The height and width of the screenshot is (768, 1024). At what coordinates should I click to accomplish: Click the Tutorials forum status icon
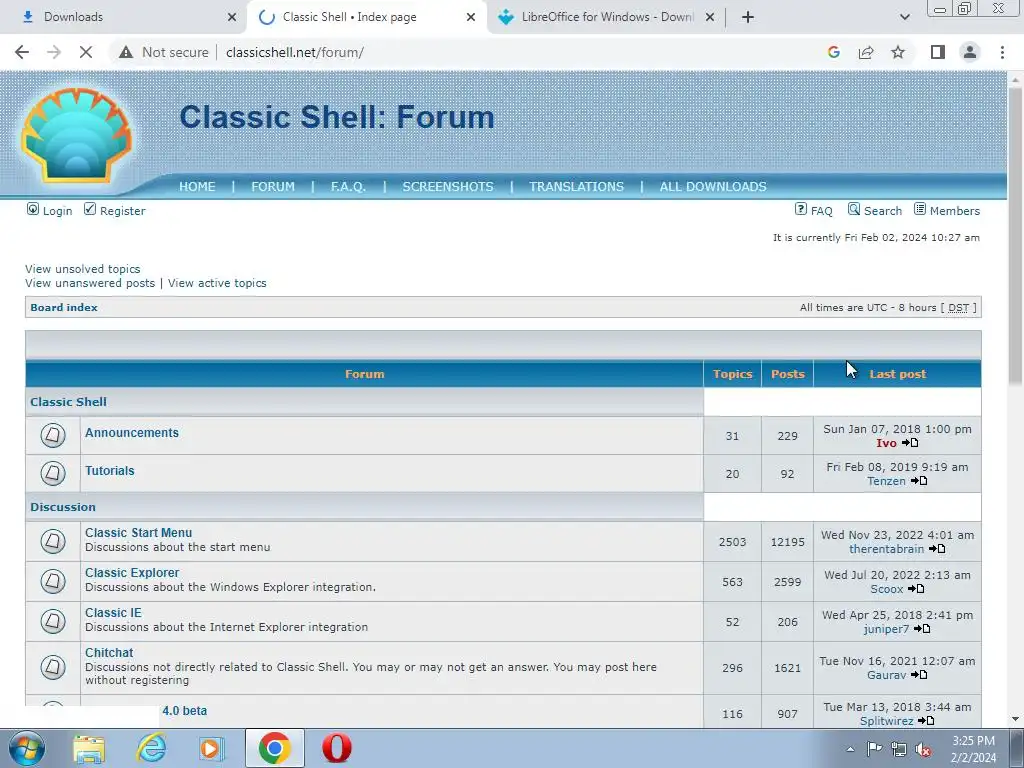(53, 473)
